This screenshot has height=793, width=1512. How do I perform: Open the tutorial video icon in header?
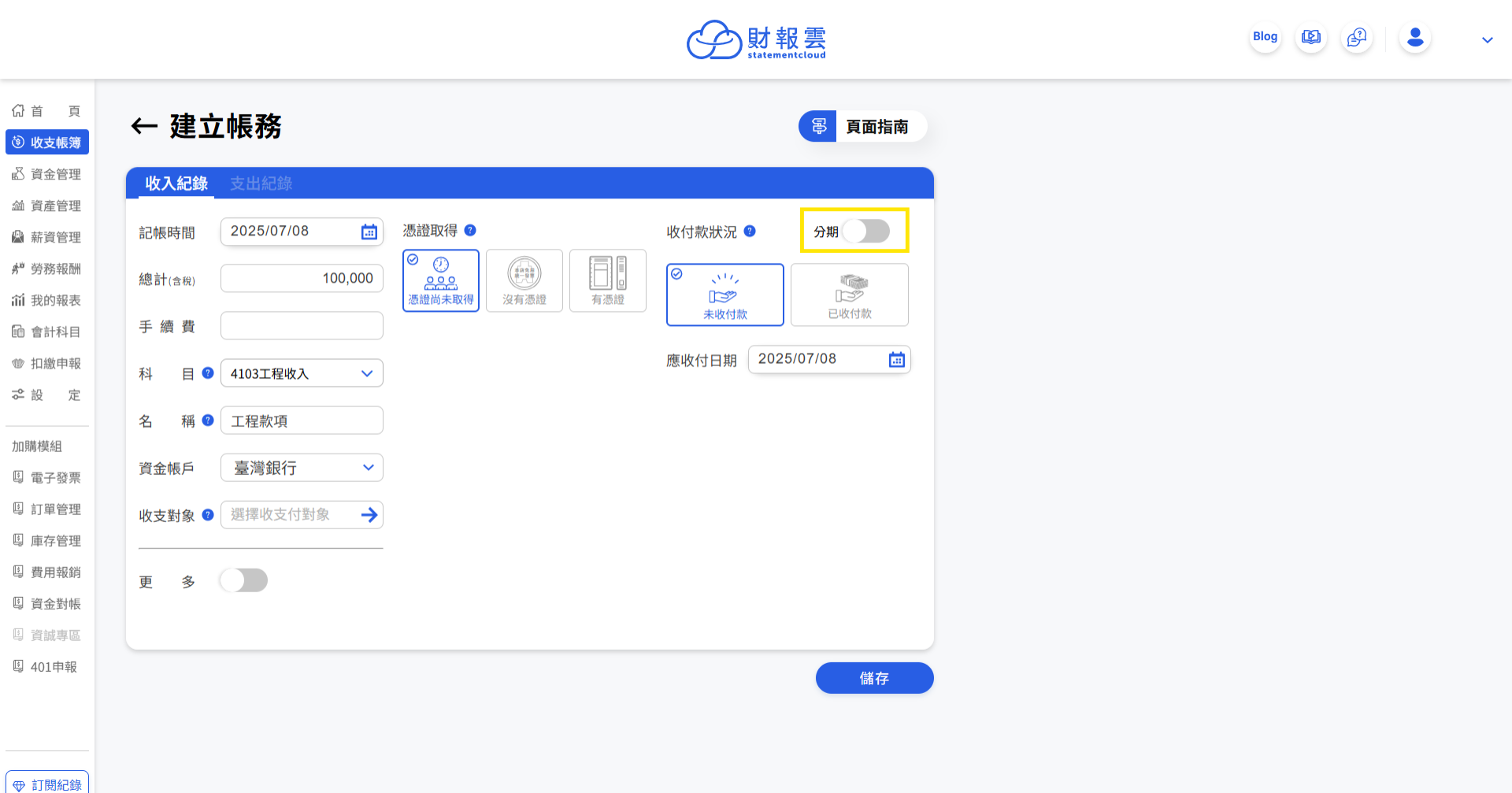pos(1311,38)
